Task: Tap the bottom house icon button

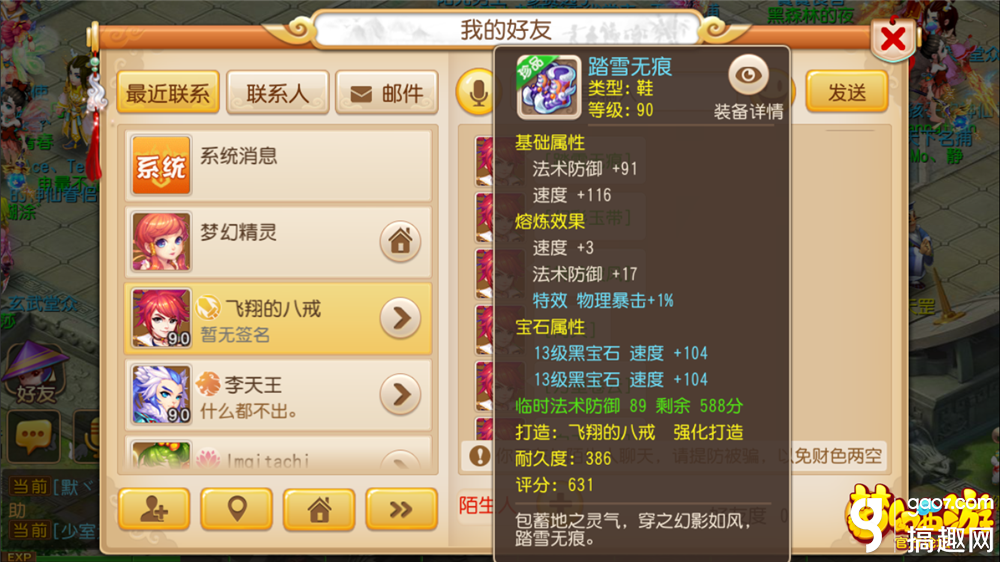Action: [x=319, y=509]
